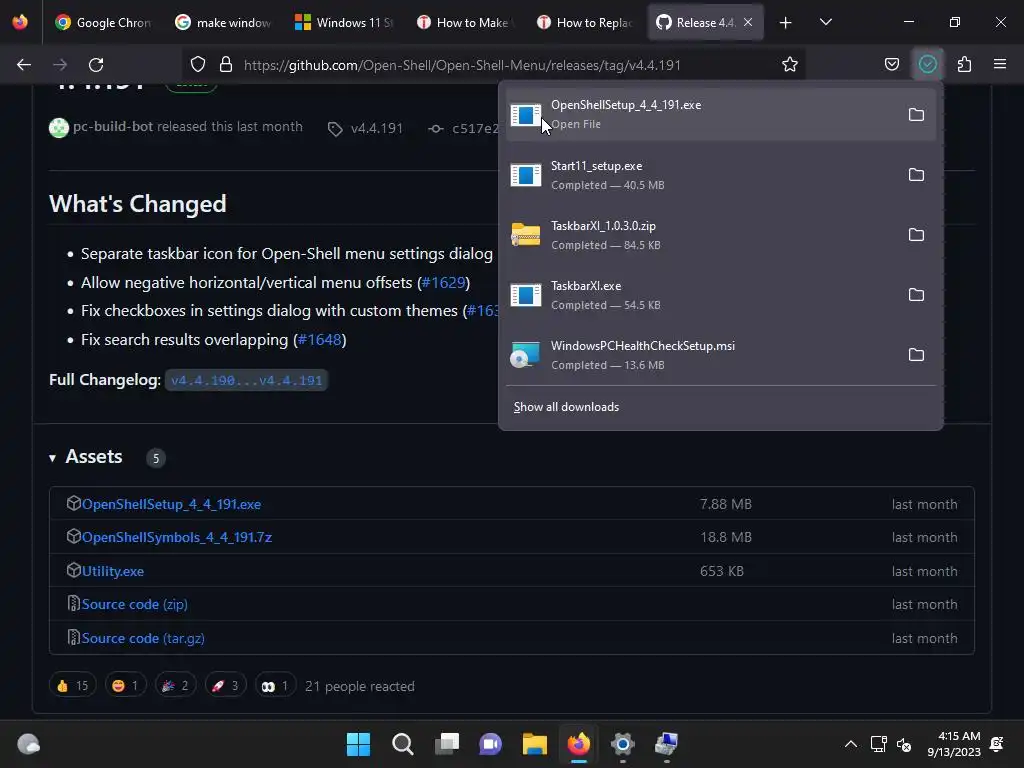
Task: Open Firefox application menu
Action: 1000,65
